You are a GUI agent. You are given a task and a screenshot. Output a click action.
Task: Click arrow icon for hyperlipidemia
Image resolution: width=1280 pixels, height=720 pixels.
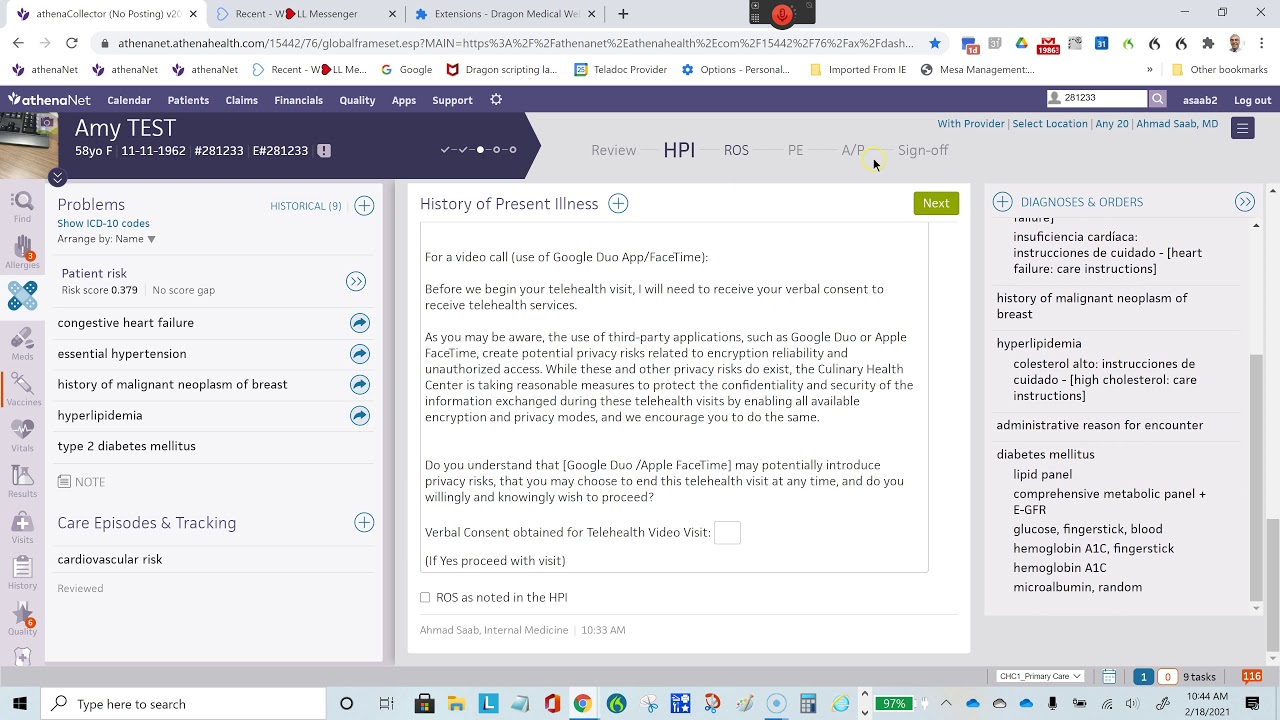click(360, 416)
